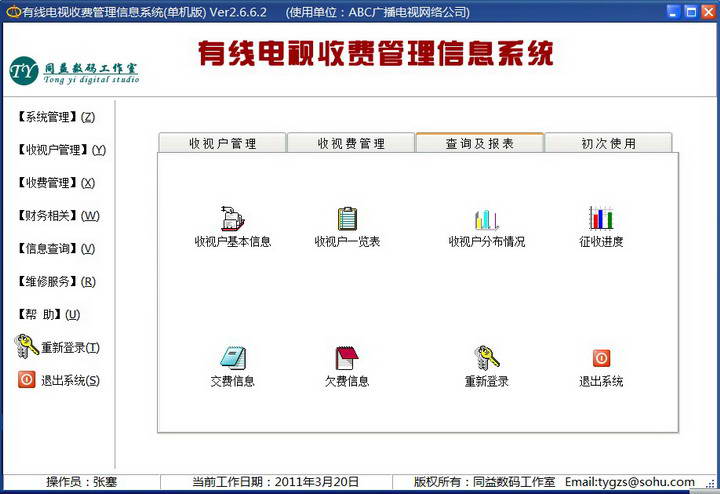Open 【收费管理】(X) menu
The width and height of the screenshot is (720, 494).
(x=56, y=183)
